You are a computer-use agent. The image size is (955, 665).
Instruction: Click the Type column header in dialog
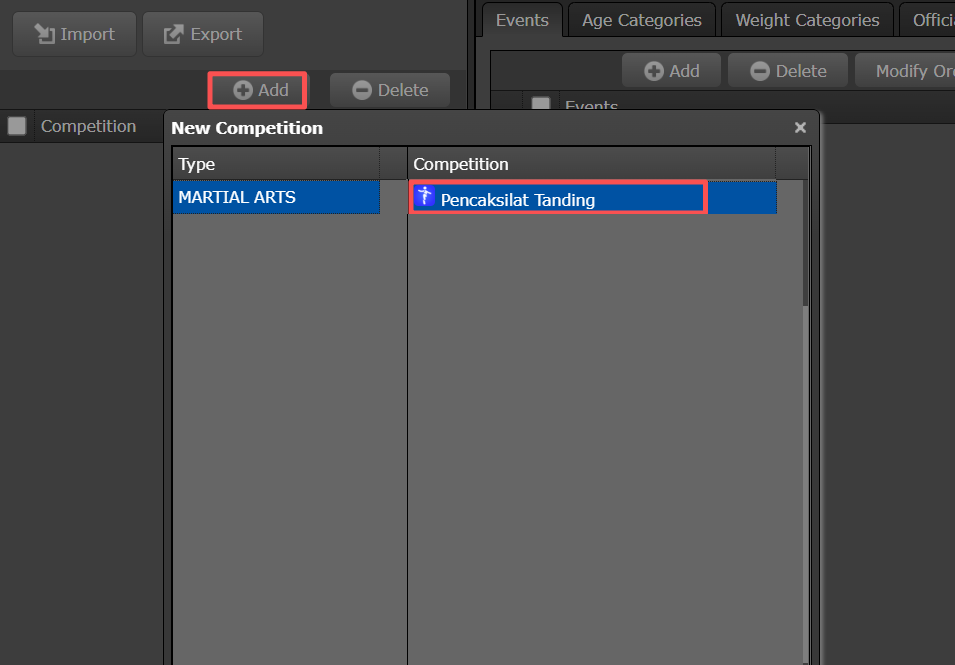[277, 164]
